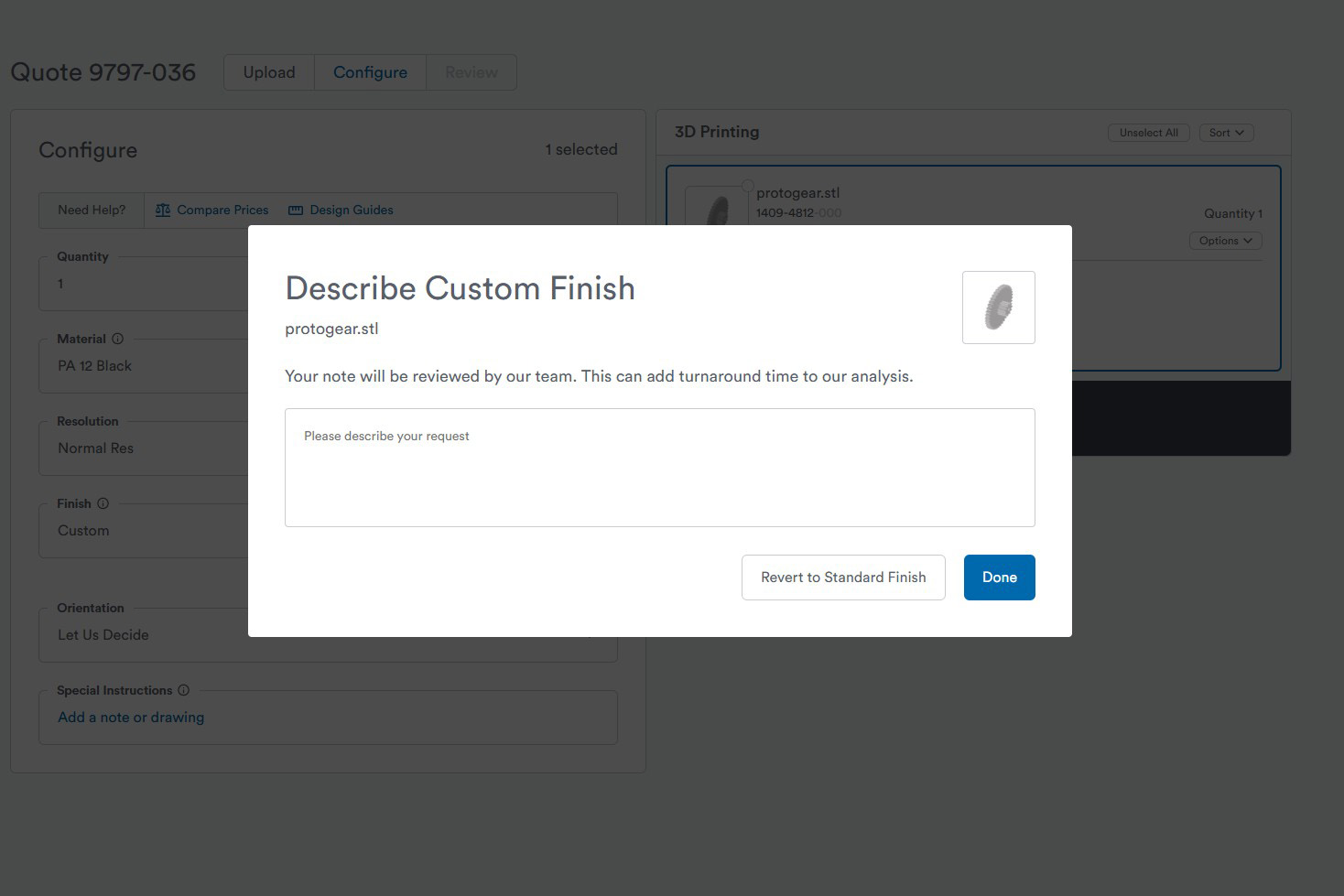The height and width of the screenshot is (896, 1344).
Task: Click the Need Help? label
Action: click(x=92, y=211)
